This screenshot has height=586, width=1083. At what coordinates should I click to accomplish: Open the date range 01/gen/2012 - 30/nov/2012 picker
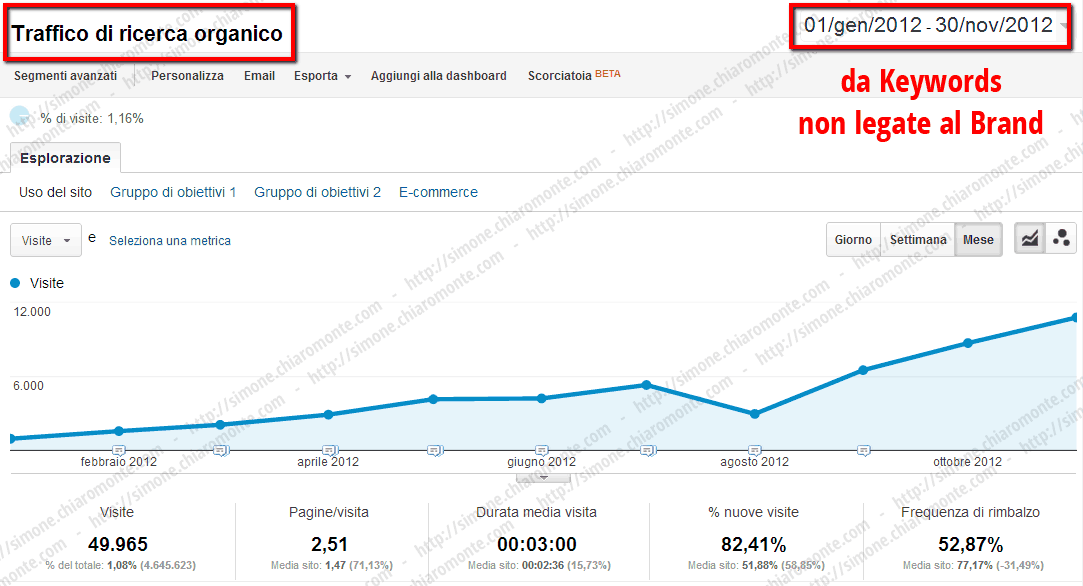(932, 26)
